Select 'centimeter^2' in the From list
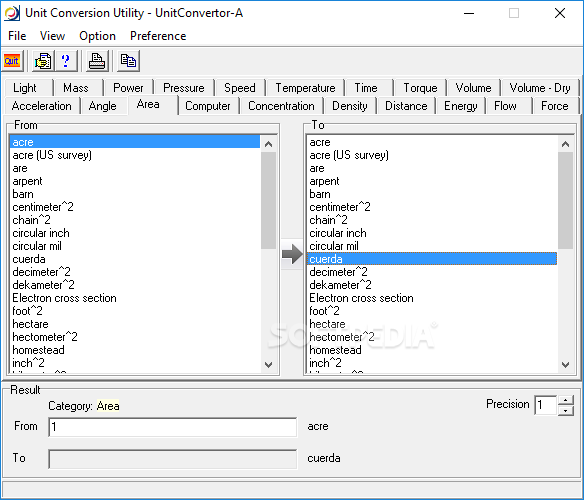This screenshot has height=500, width=584. 135,207
